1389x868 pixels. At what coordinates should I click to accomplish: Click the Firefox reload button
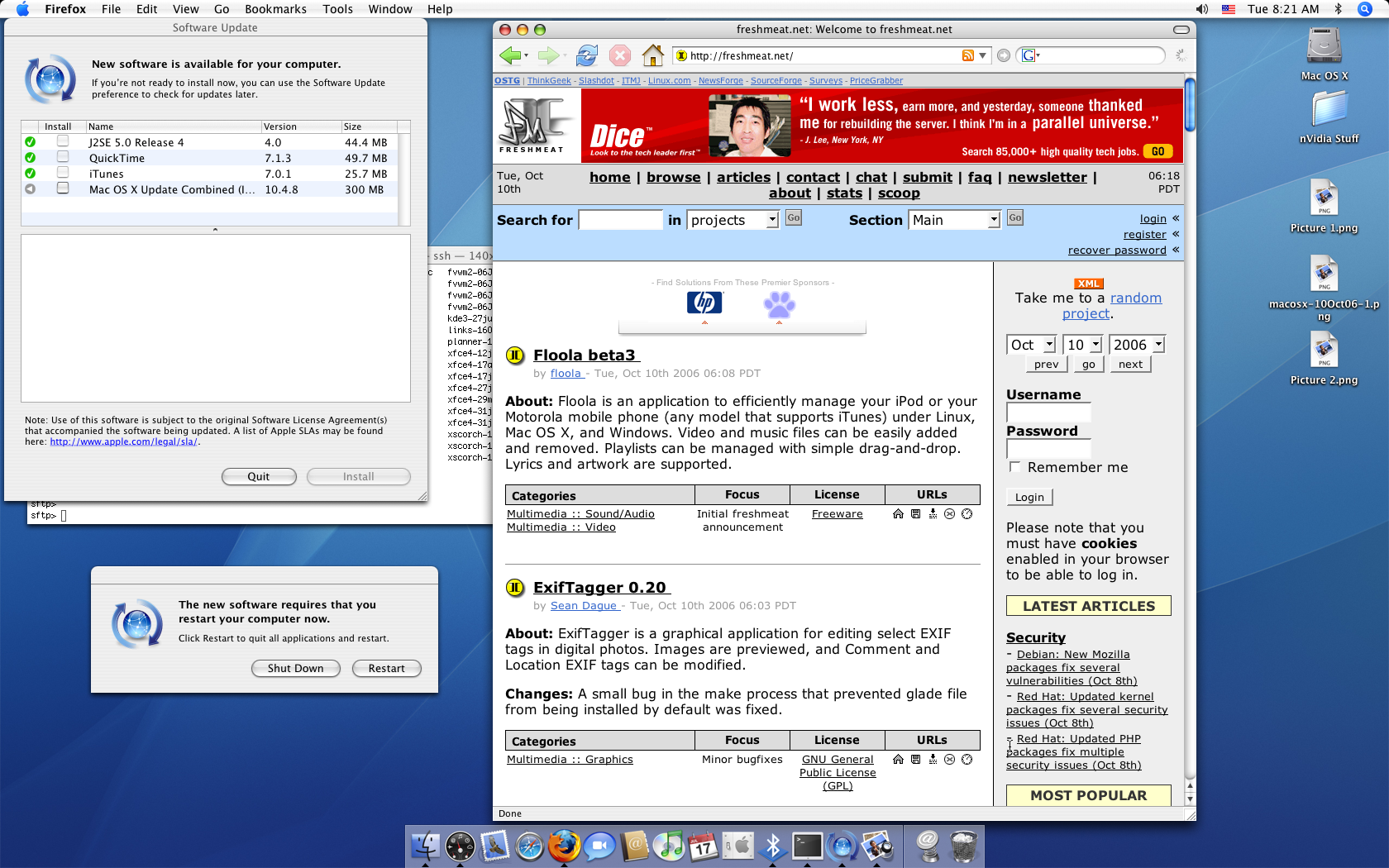coord(587,55)
